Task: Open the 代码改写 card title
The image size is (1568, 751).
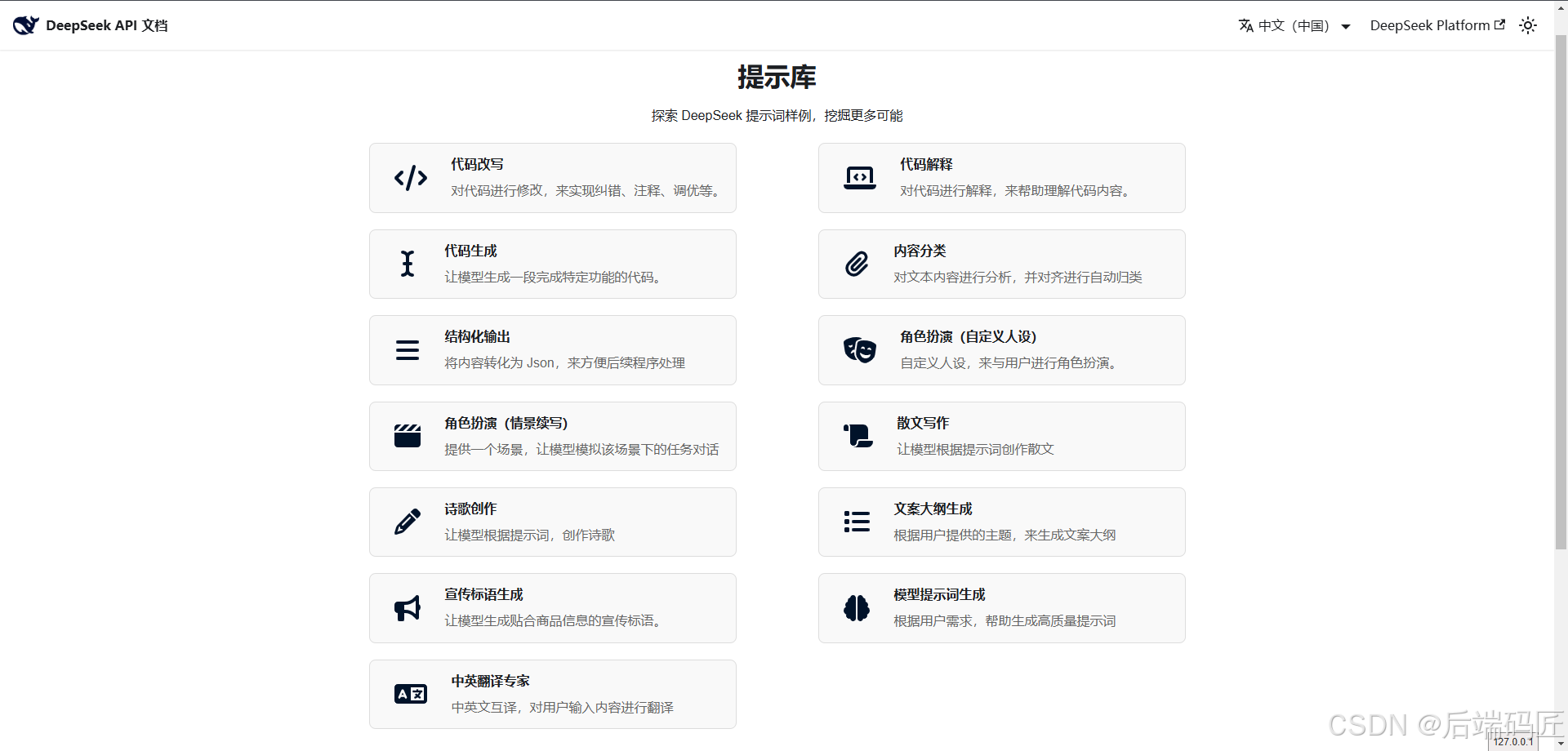Action: 477,164
